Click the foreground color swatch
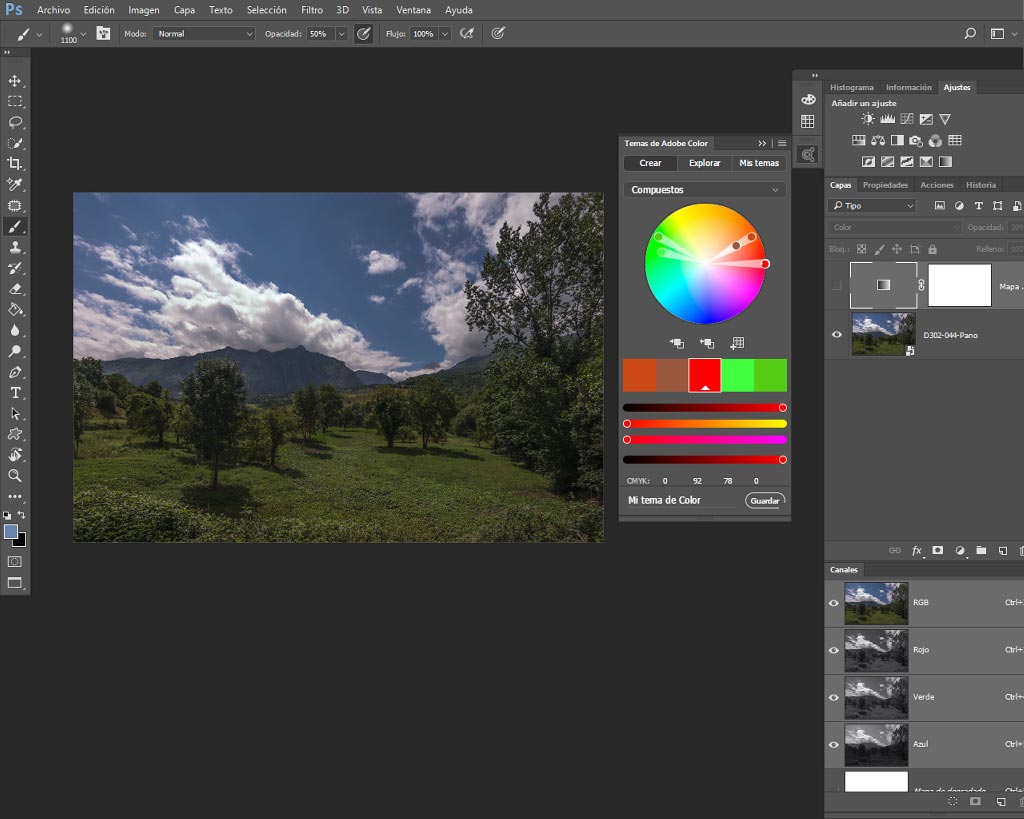1024x819 pixels. click(10, 532)
